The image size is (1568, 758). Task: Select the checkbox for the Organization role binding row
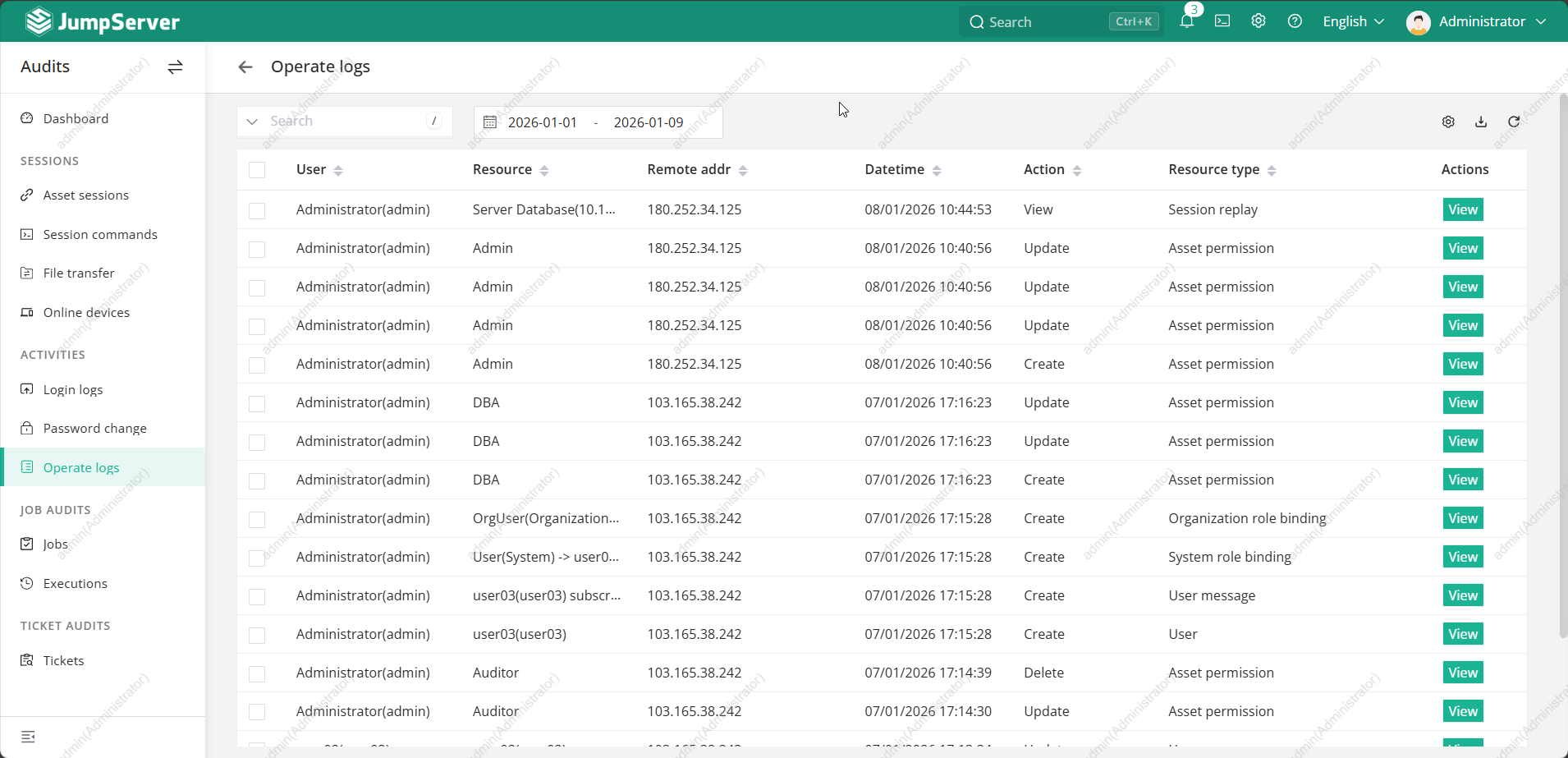click(257, 519)
